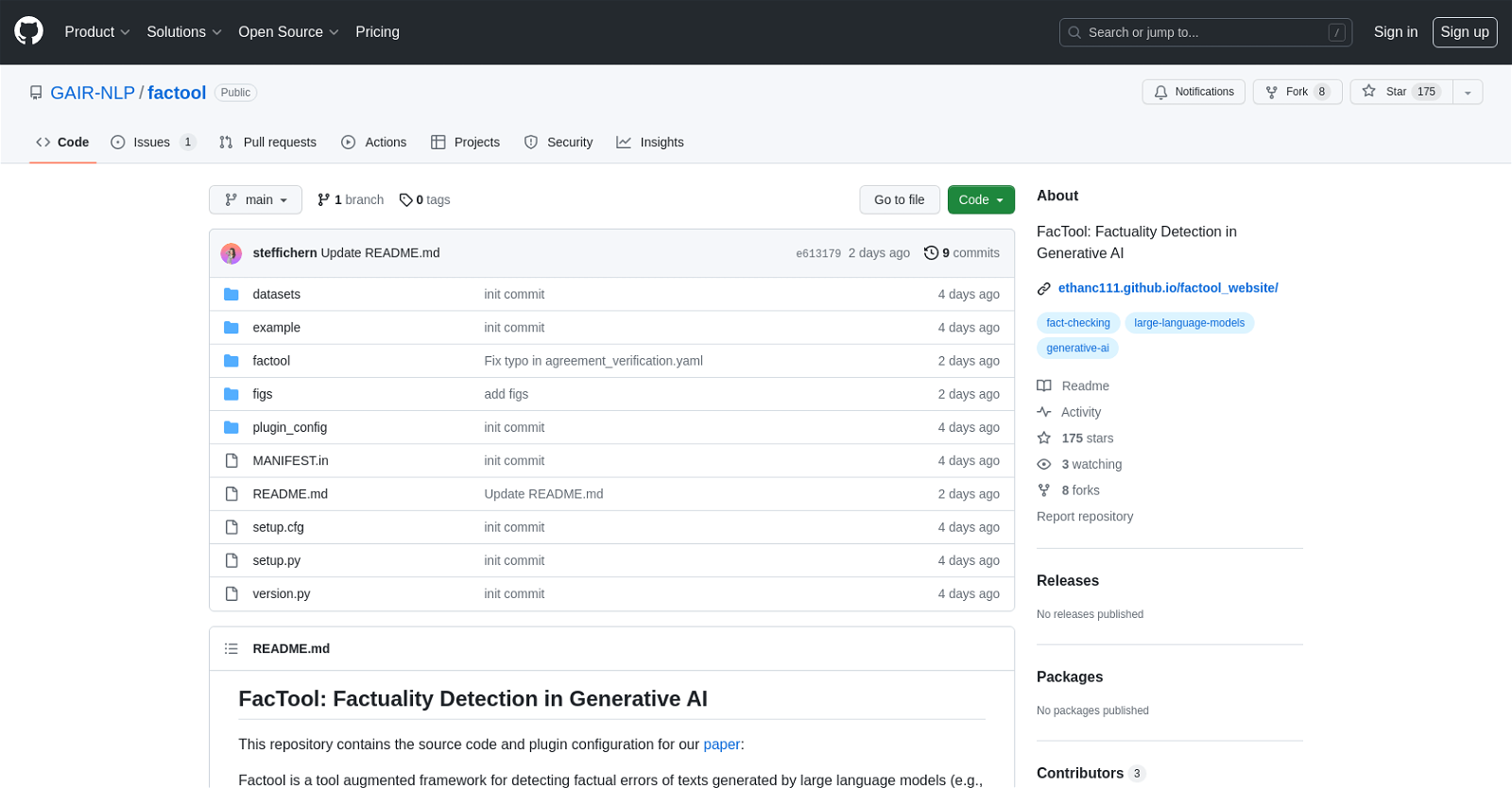Click the magnifier icon in search bar

click(x=1074, y=32)
